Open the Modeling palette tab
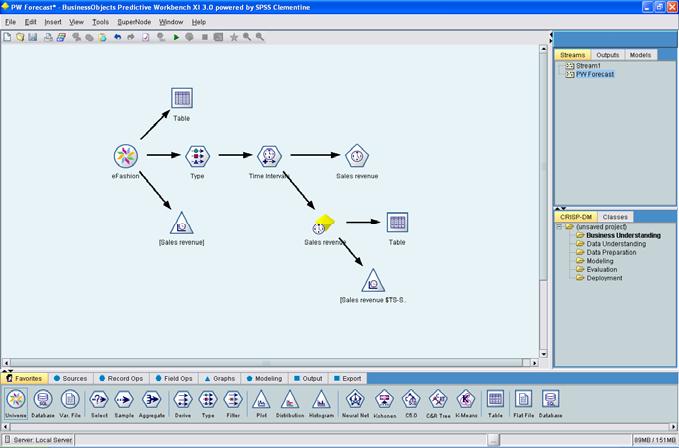Image resolution: width=679 pixels, height=448 pixels. pos(264,378)
